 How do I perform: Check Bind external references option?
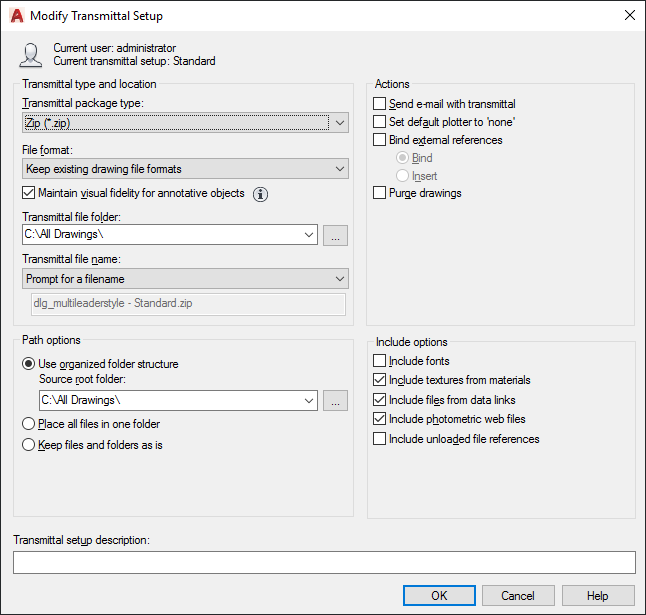[x=380, y=140]
